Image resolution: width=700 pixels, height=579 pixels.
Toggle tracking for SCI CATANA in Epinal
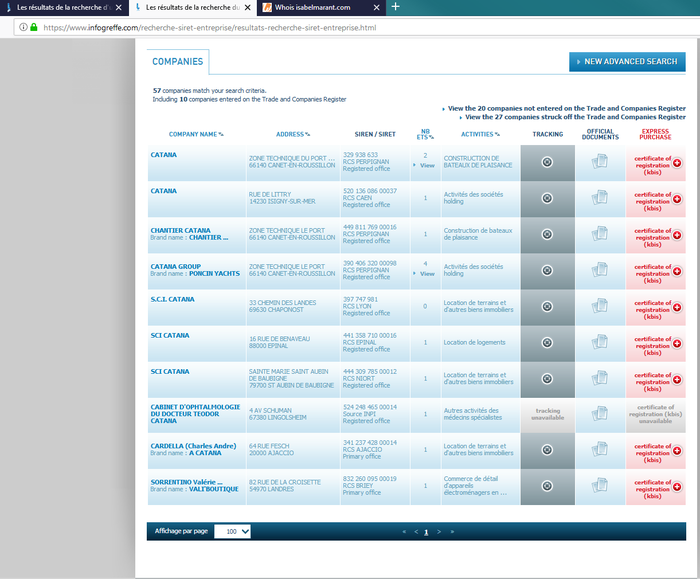click(547, 342)
